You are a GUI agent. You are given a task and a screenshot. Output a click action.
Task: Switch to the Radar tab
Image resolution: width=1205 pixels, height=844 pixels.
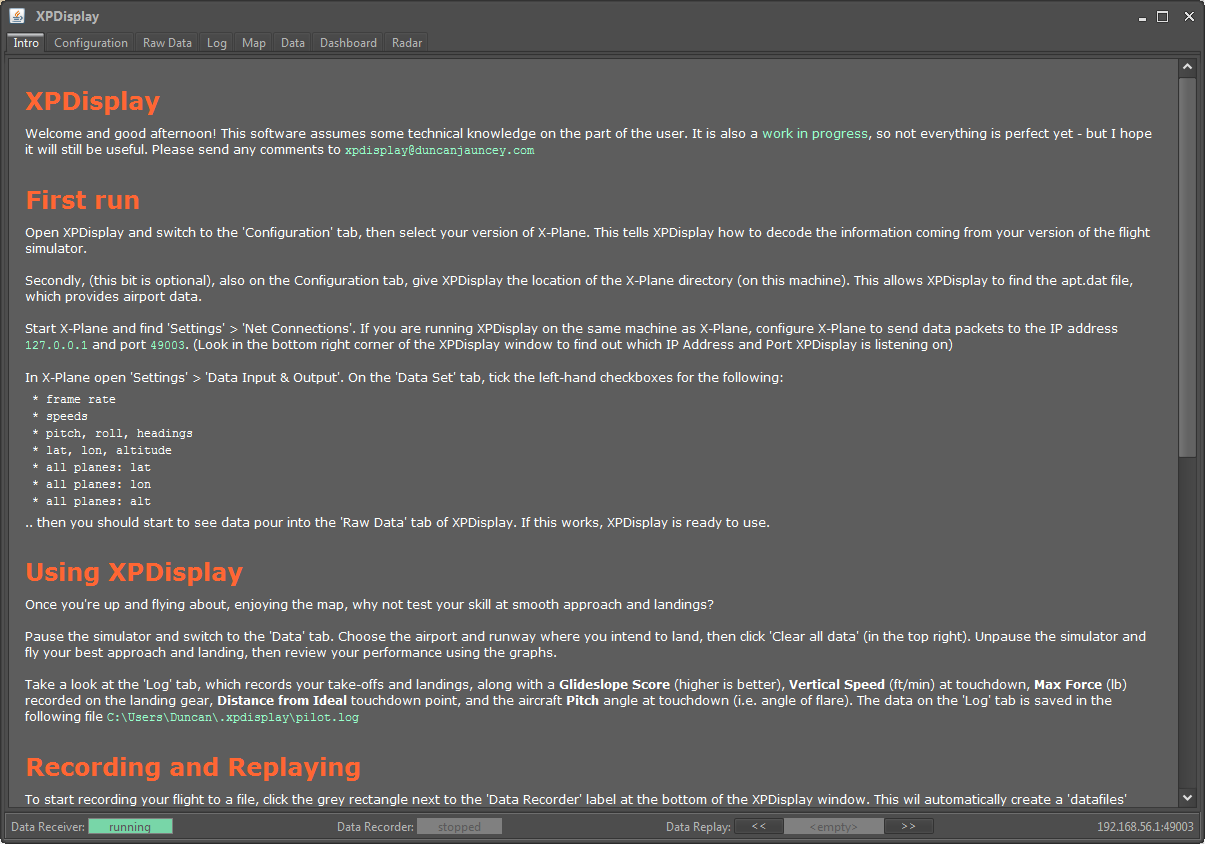click(x=407, y=43)
